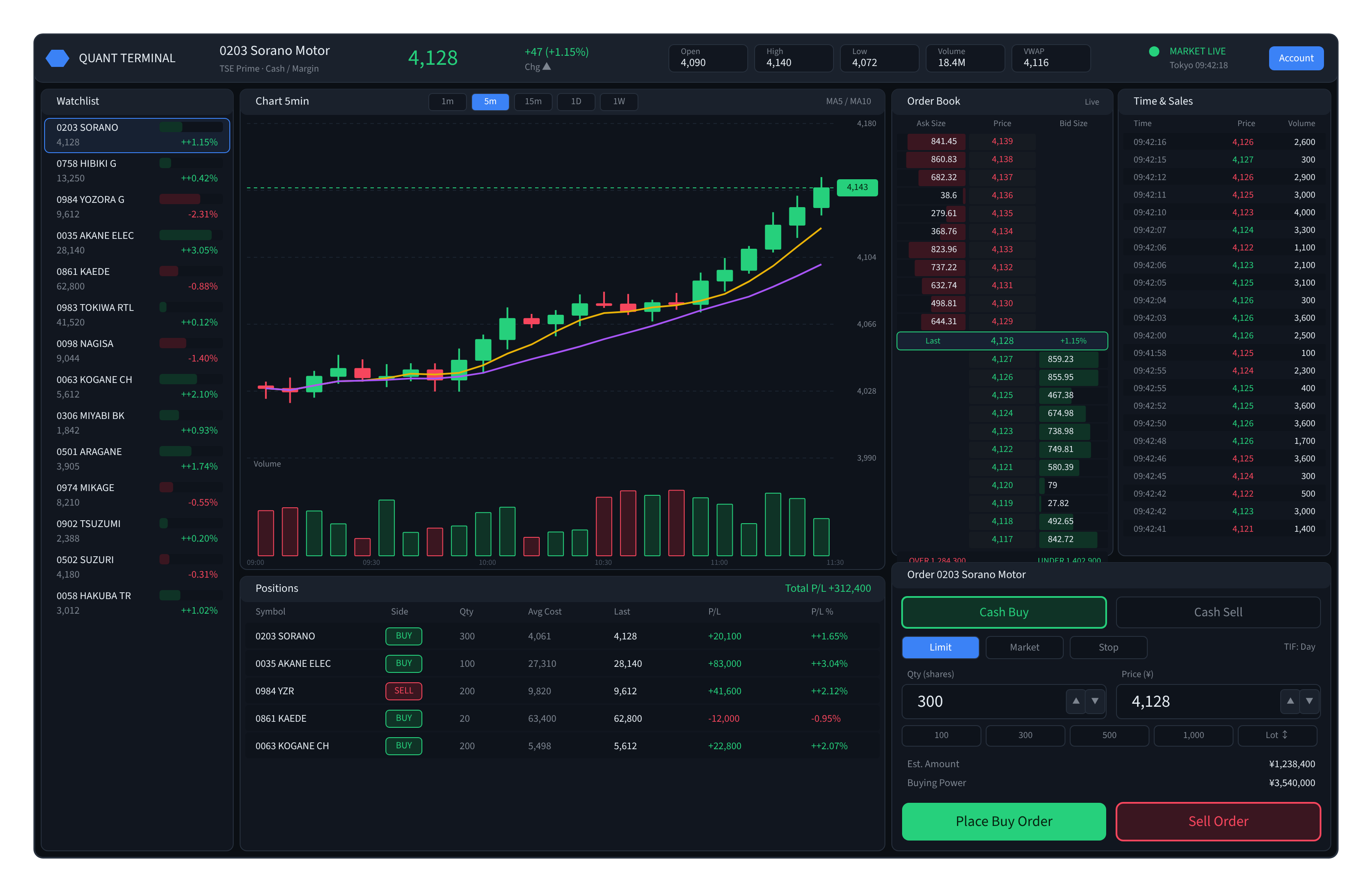Set quantity preset to 1,000
This screenshot has height=892, width=1372.
[1193, 735]
